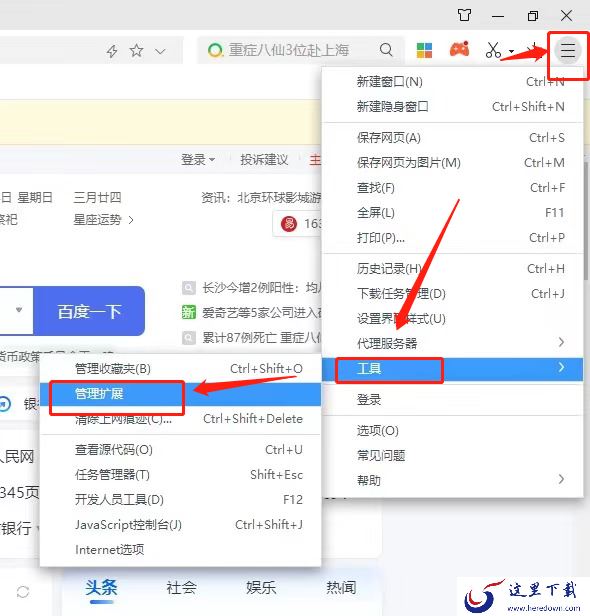This screenshot has width=590, height=616.
Task: Open the browser main menu hamburger icon
Action: [568, 50]
